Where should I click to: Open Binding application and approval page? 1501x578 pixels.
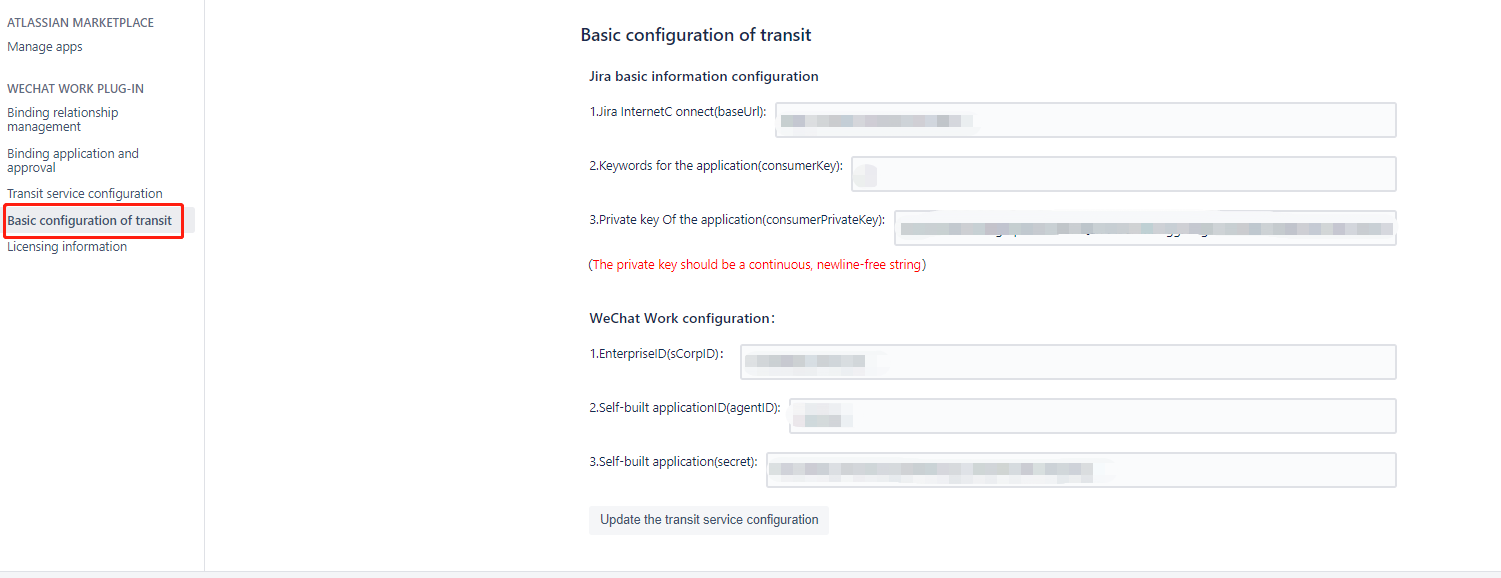tap(73, 161)
